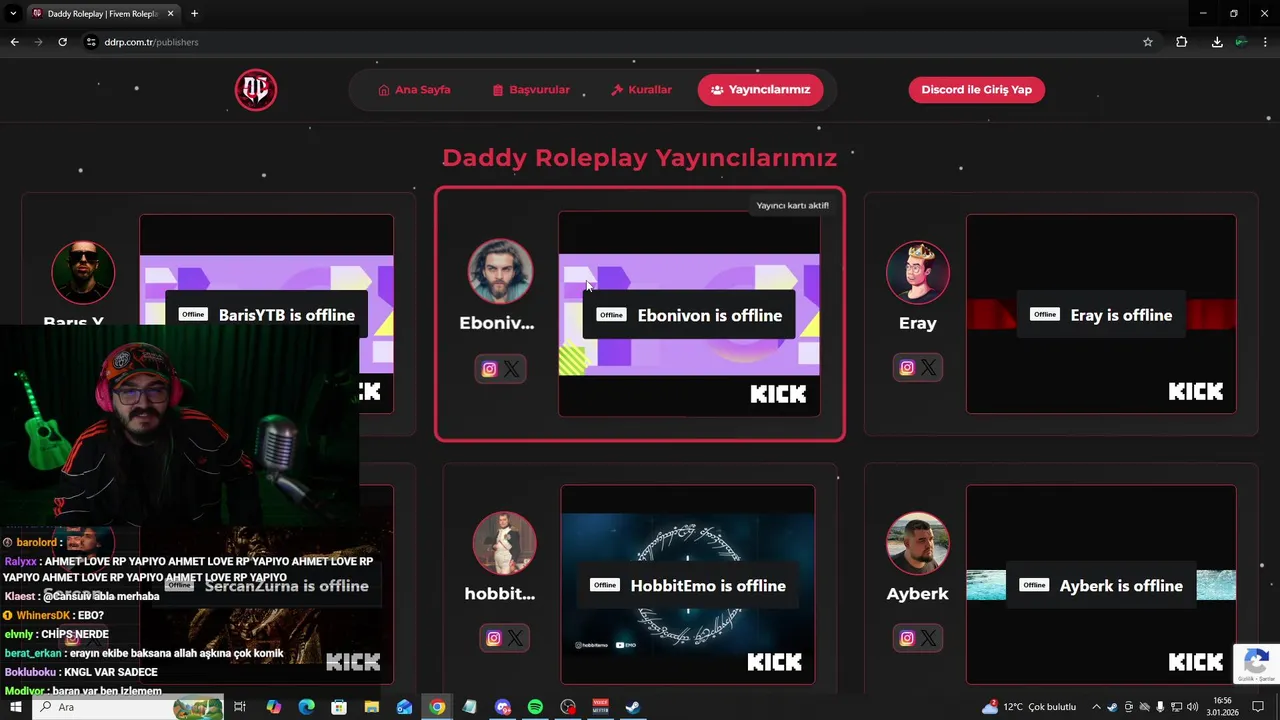Viewport: 1280px width, 720px height.
Task: Click the Ebonivon streamer name label
Action: (497, 323)
